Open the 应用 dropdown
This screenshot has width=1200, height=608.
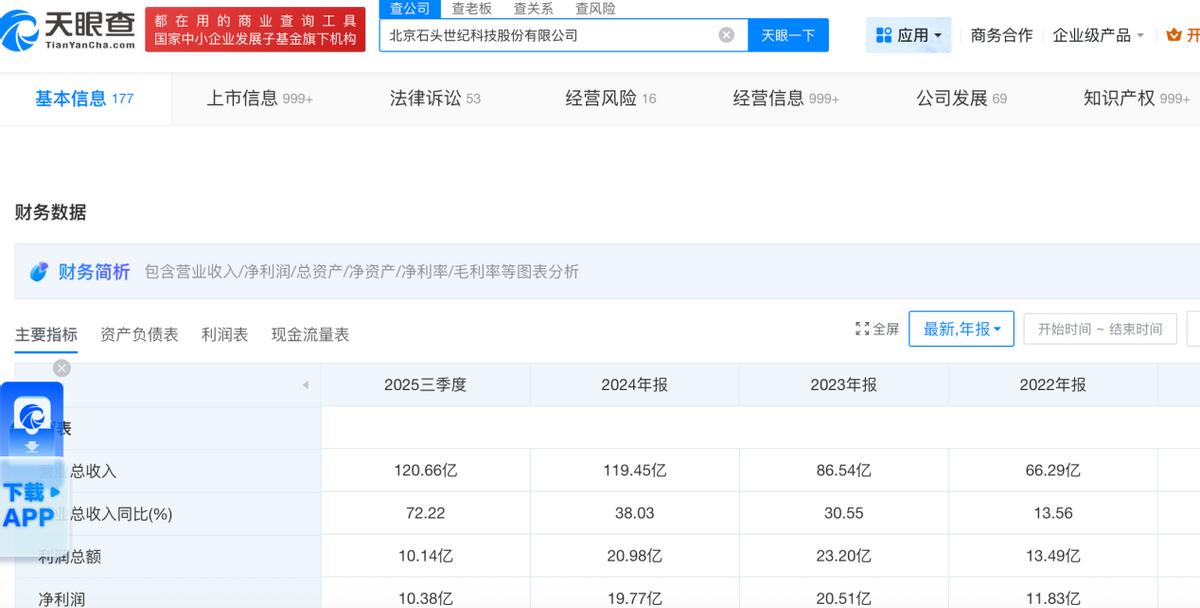(x=909, y=35)
